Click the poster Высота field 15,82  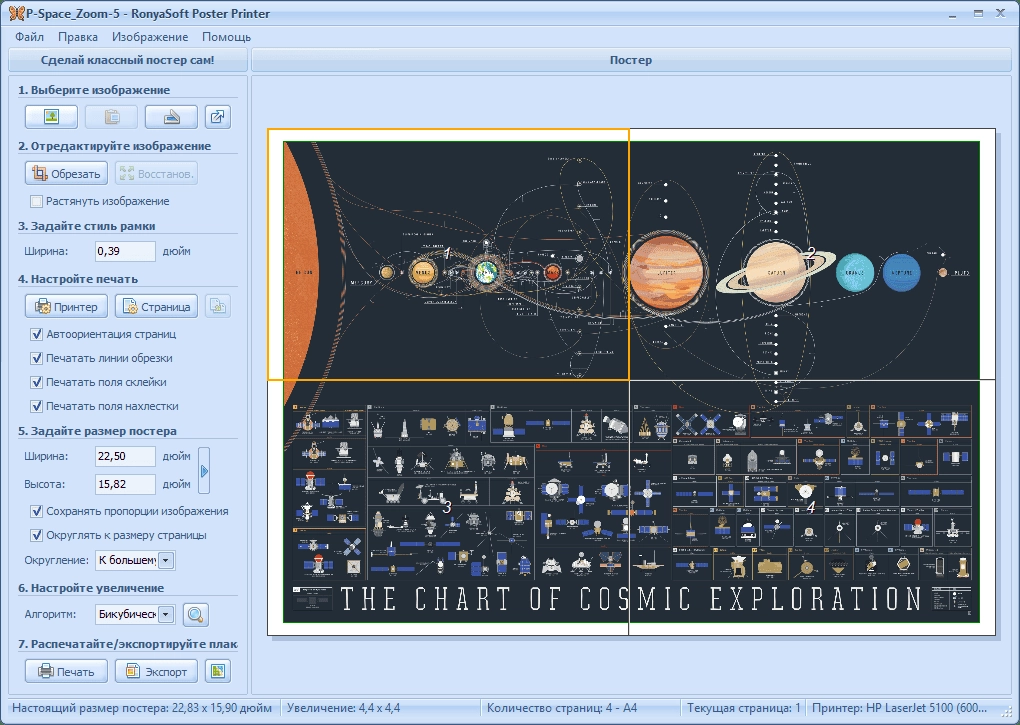[125, 484]
